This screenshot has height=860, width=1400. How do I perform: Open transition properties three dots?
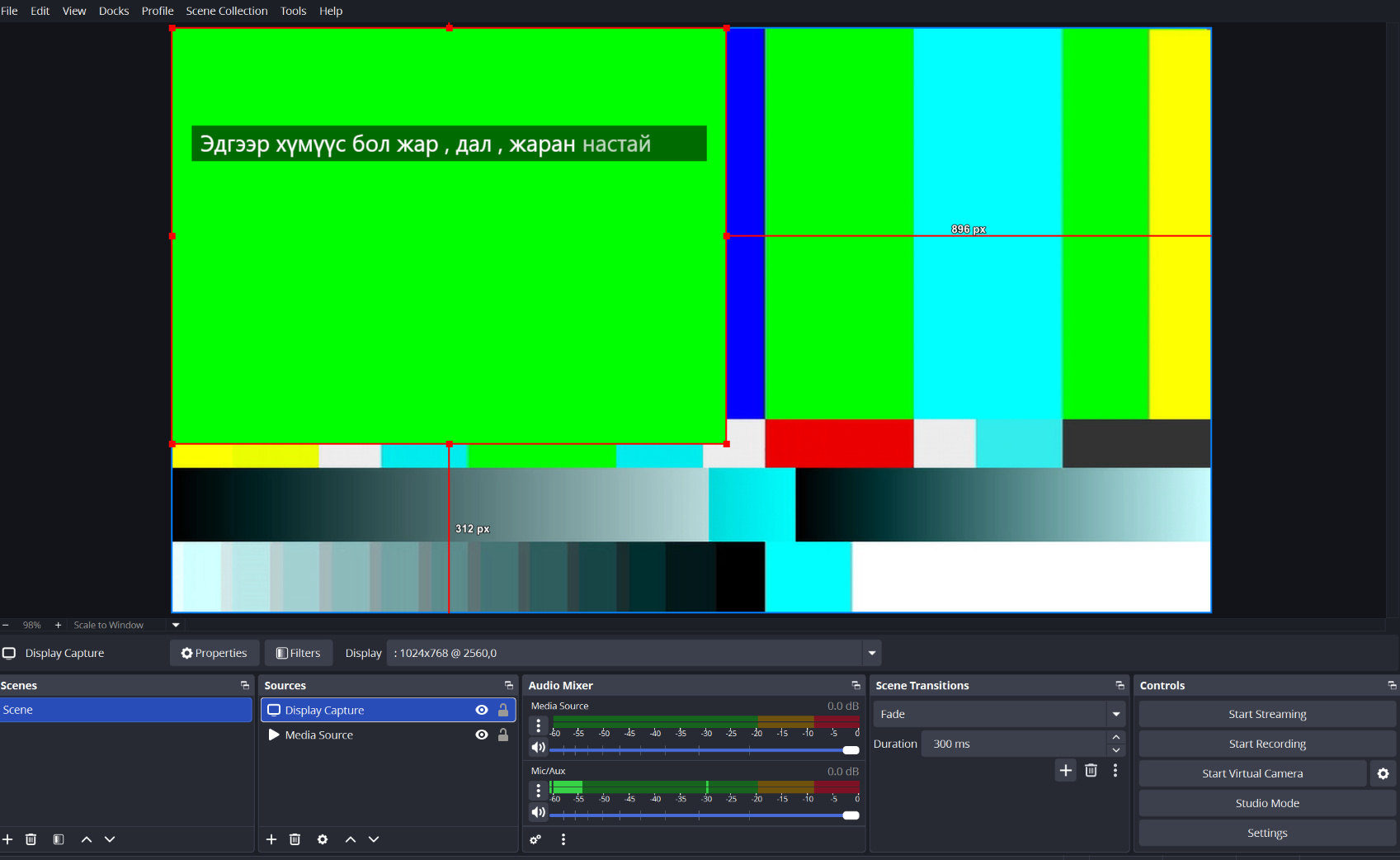tap(1115, 770)
